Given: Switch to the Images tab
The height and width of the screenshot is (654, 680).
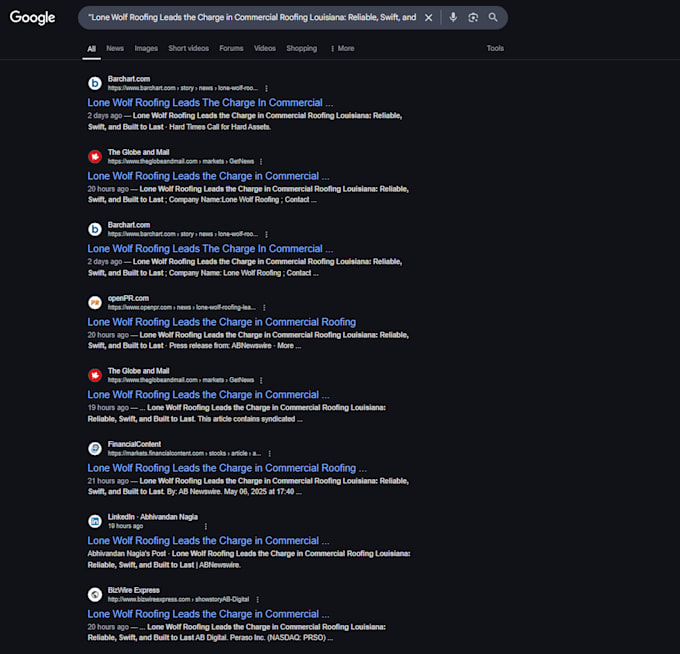Looking at the screenshot, I should click(146, 48).
